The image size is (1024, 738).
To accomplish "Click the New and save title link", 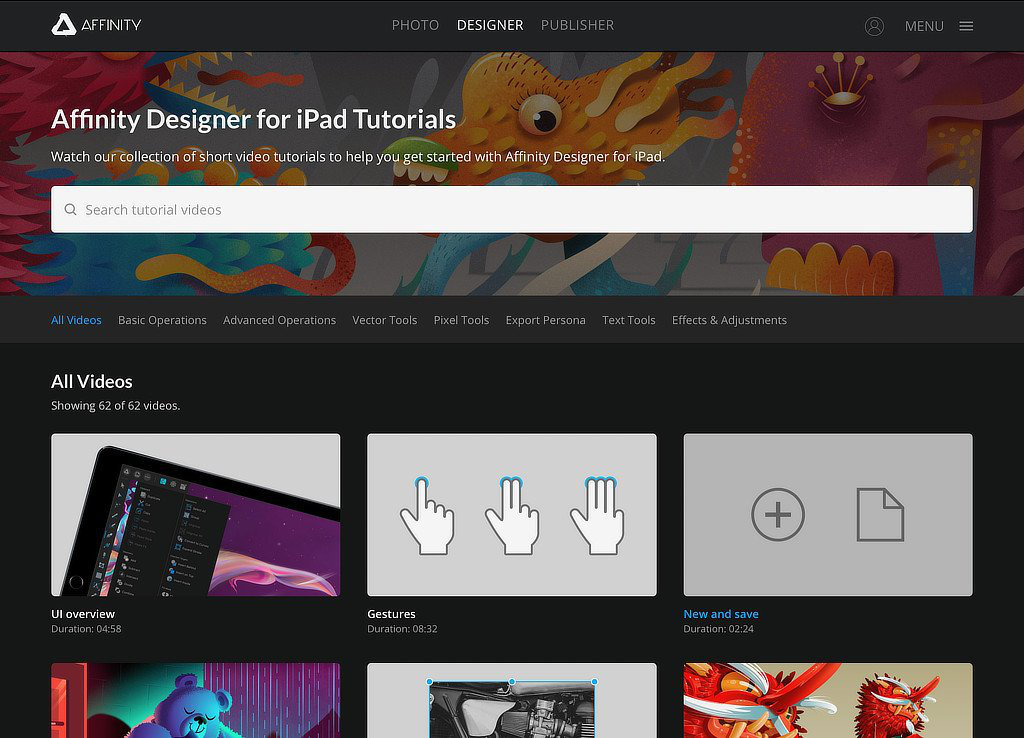I will pos(720,614).
